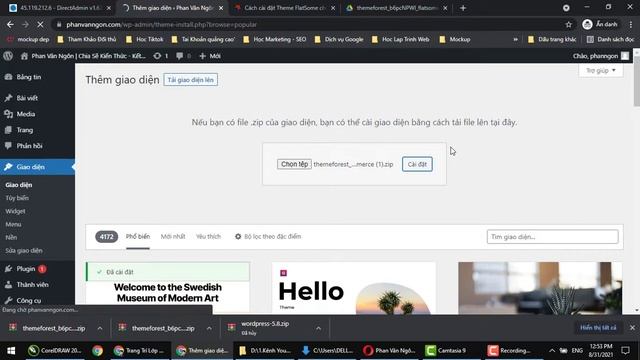Screen dimensions: 640x360
Task: Click the browser forward arrow
Action: pyautogui.click(x=25, y=25)
